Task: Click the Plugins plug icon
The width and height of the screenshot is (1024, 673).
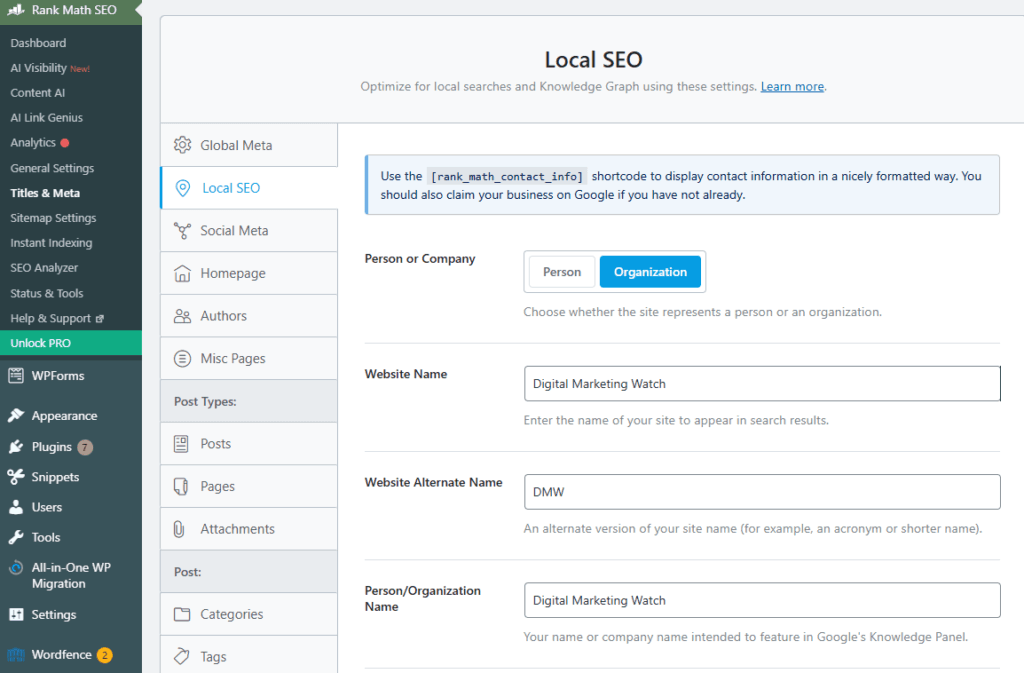Action: (x=16, y=446)
